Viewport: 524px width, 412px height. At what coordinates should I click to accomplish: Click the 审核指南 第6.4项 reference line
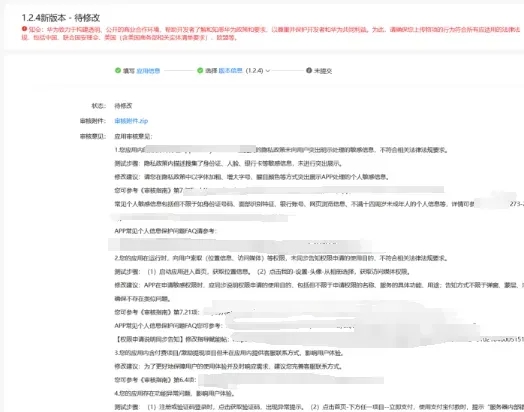[155, 380]
